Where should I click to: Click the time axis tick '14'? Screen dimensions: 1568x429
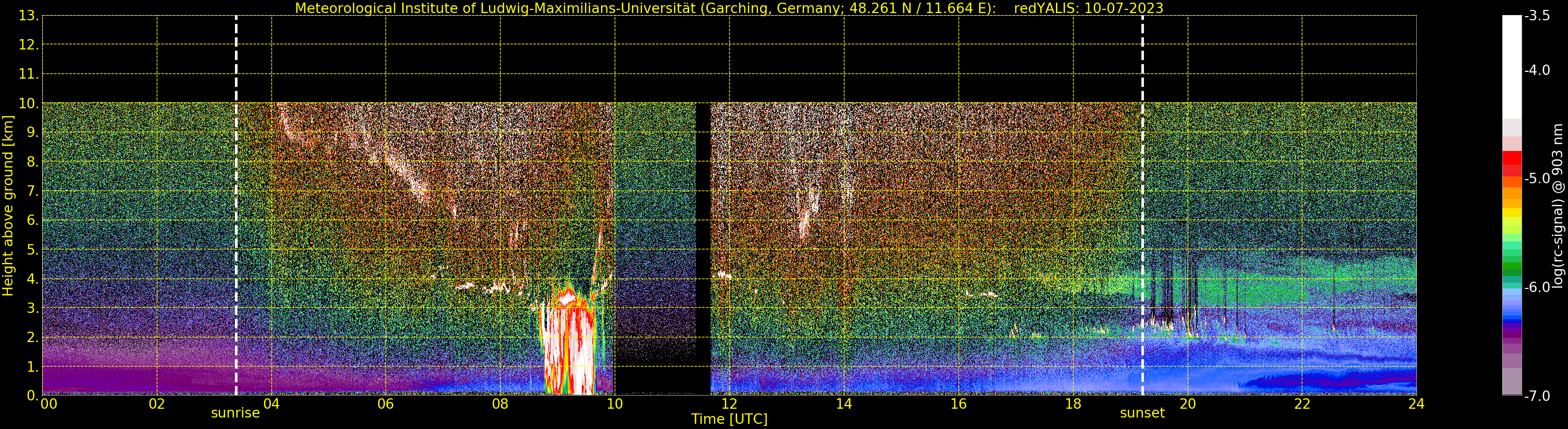(844, 404)
